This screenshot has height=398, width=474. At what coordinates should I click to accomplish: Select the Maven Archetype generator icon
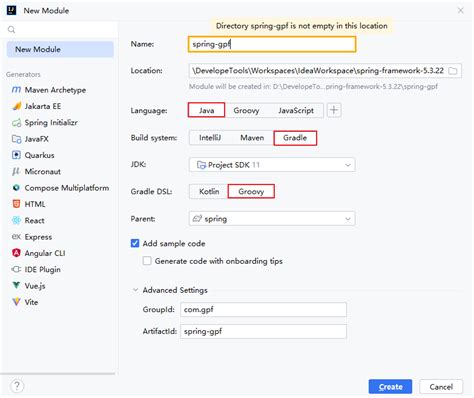click(x=16, y=90)
